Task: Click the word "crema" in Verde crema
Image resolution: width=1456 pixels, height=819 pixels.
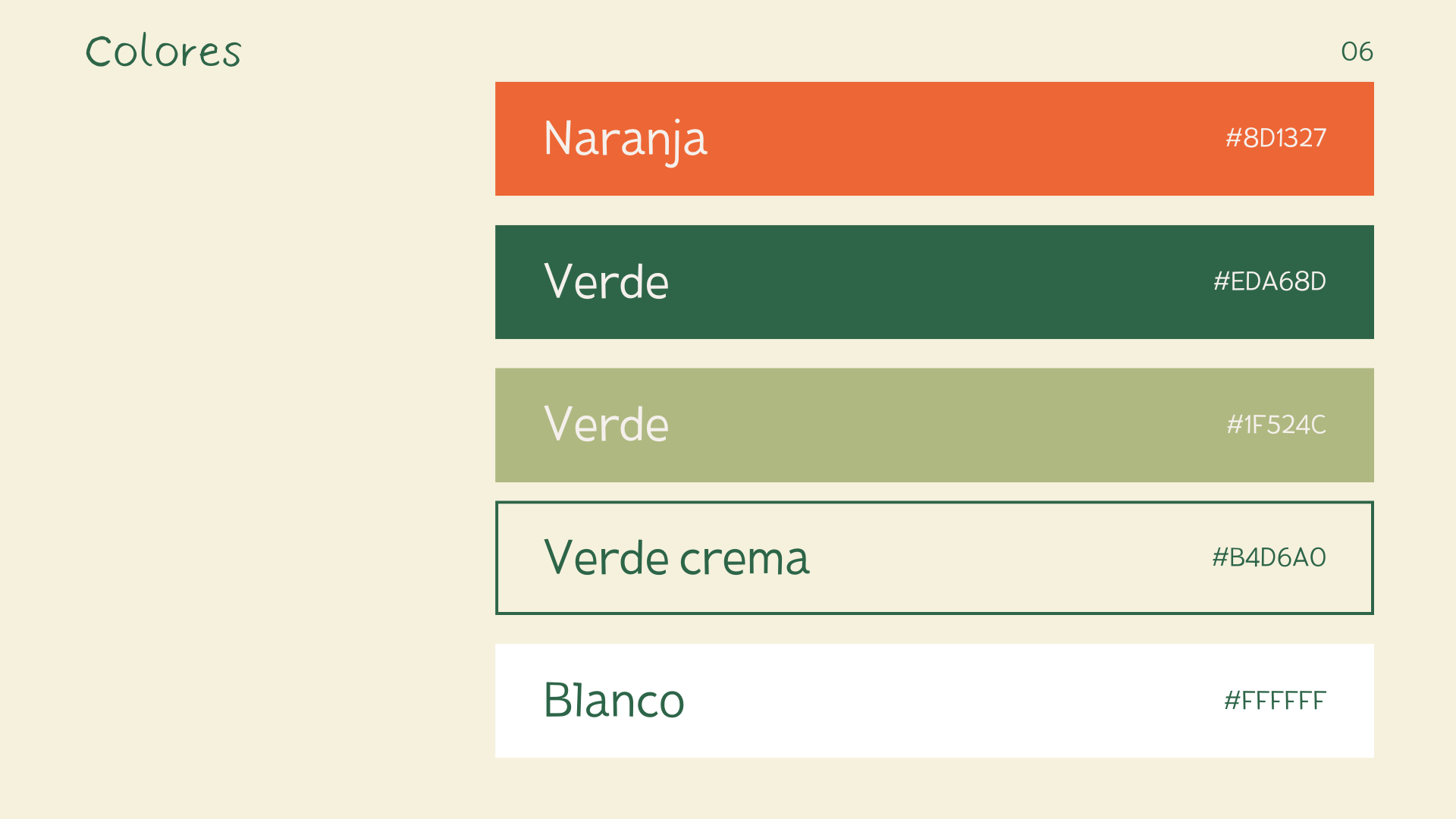Action: tap(745, 560)
